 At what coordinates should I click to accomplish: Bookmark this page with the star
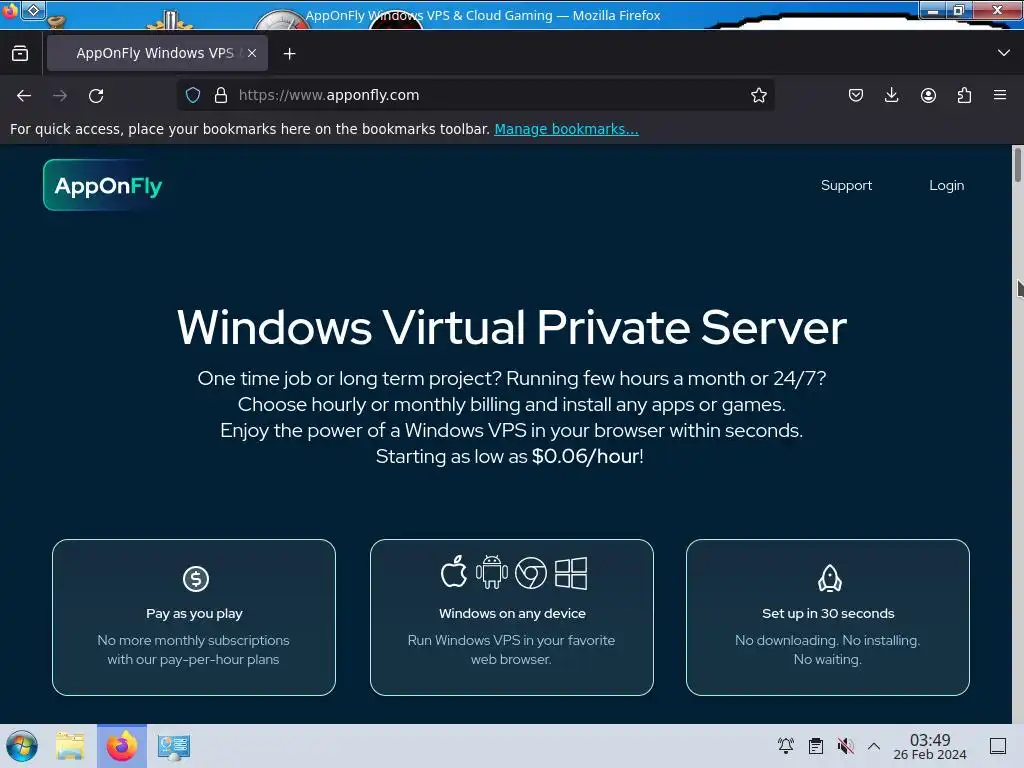(x=758, y=95)
